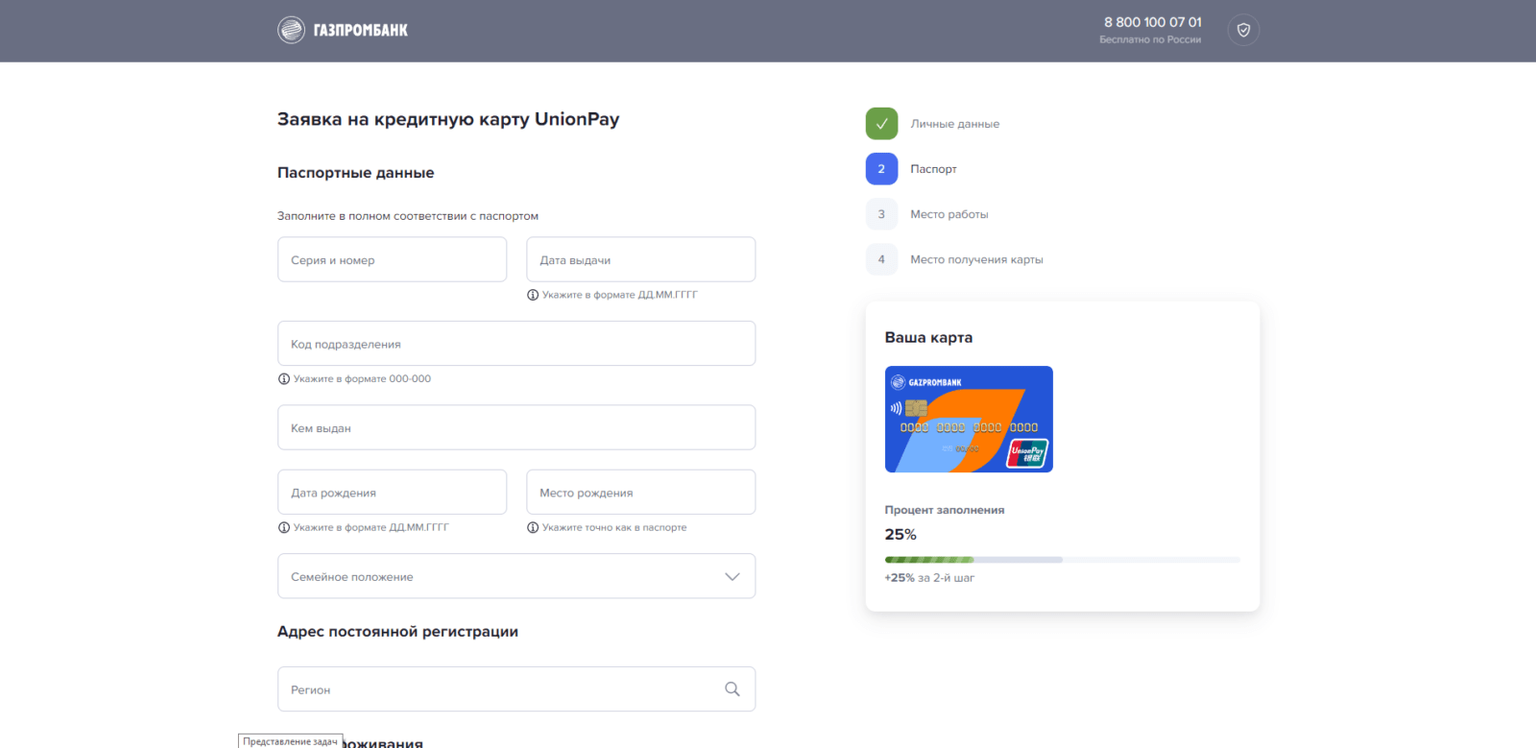Focus the Кем выдан field
Image resolution: width=1536 pixels, height=748 pixels.
pyautogui.click(x=516, y=427)
